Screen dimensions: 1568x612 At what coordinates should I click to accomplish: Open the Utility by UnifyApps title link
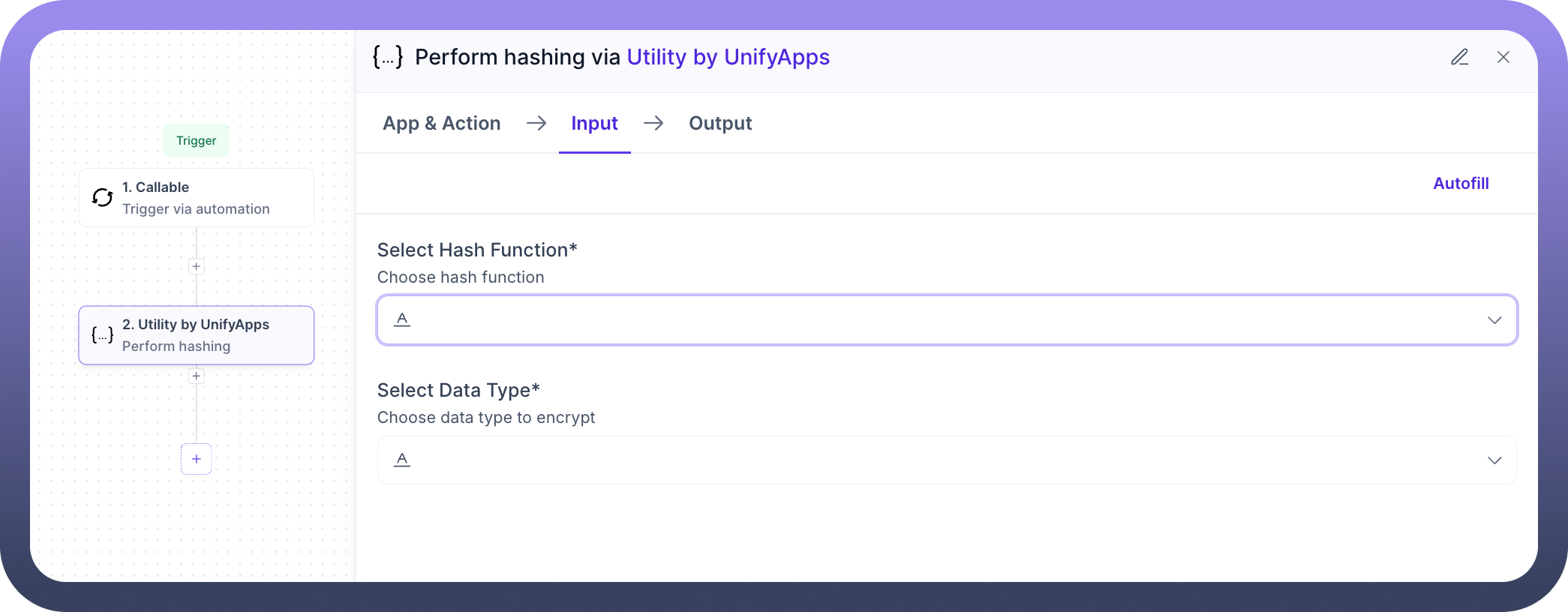728,57
